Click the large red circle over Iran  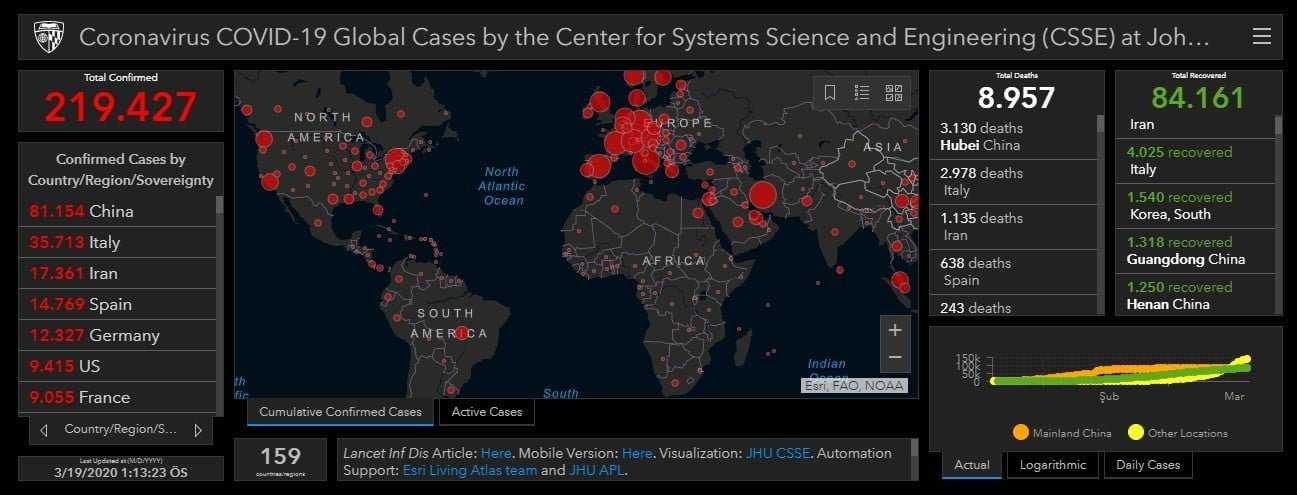point(762,195)
